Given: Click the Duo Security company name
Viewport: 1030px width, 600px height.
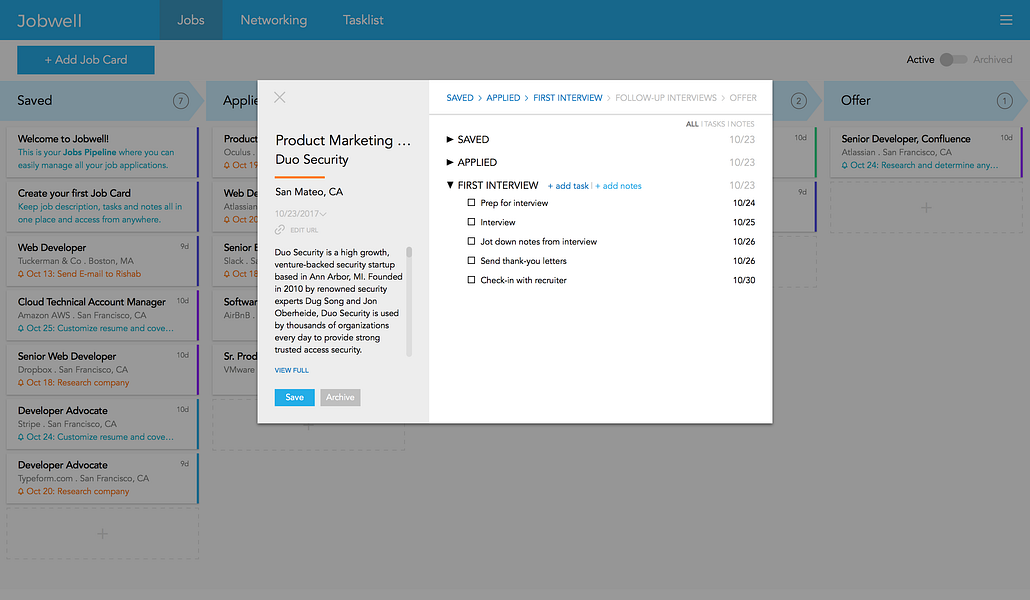Looking at the screenshot, I should pyautogui.click(x=312, y=160).
